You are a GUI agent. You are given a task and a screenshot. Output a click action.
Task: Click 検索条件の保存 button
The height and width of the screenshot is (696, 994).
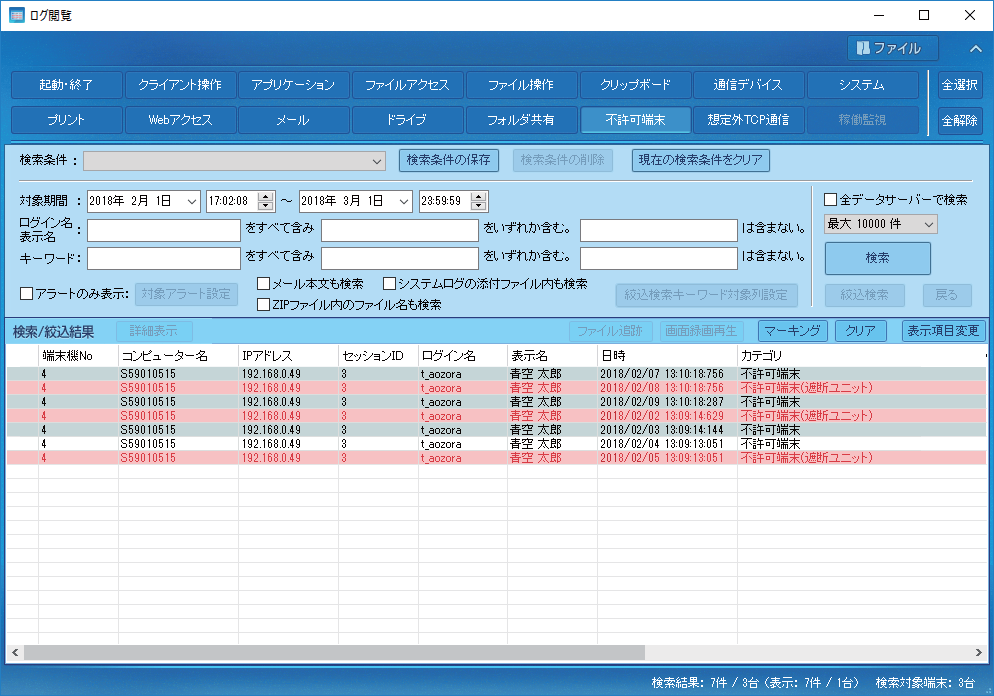(x=449, y=160)
